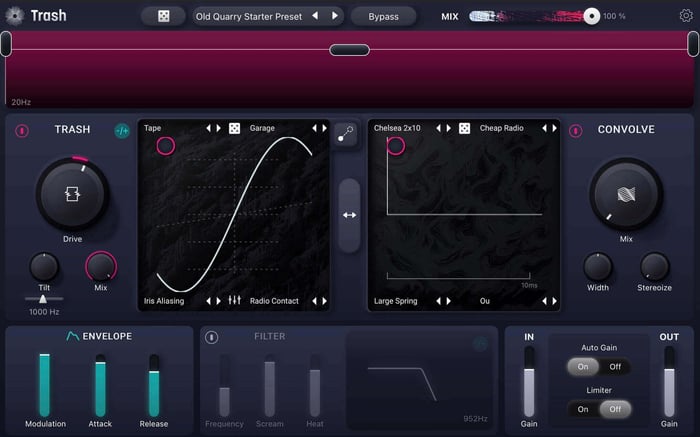Click the Bypass button
This screenshot has height=437, width=700.
tap(383, 17)
